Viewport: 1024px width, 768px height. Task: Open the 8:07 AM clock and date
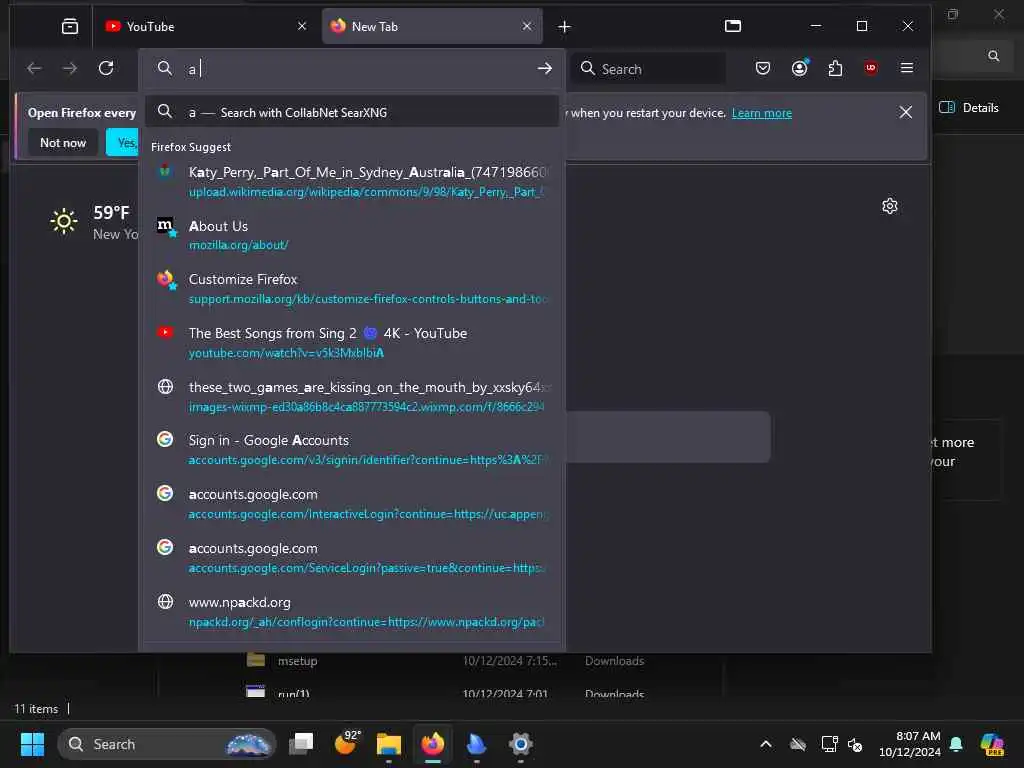pos(910,744)
